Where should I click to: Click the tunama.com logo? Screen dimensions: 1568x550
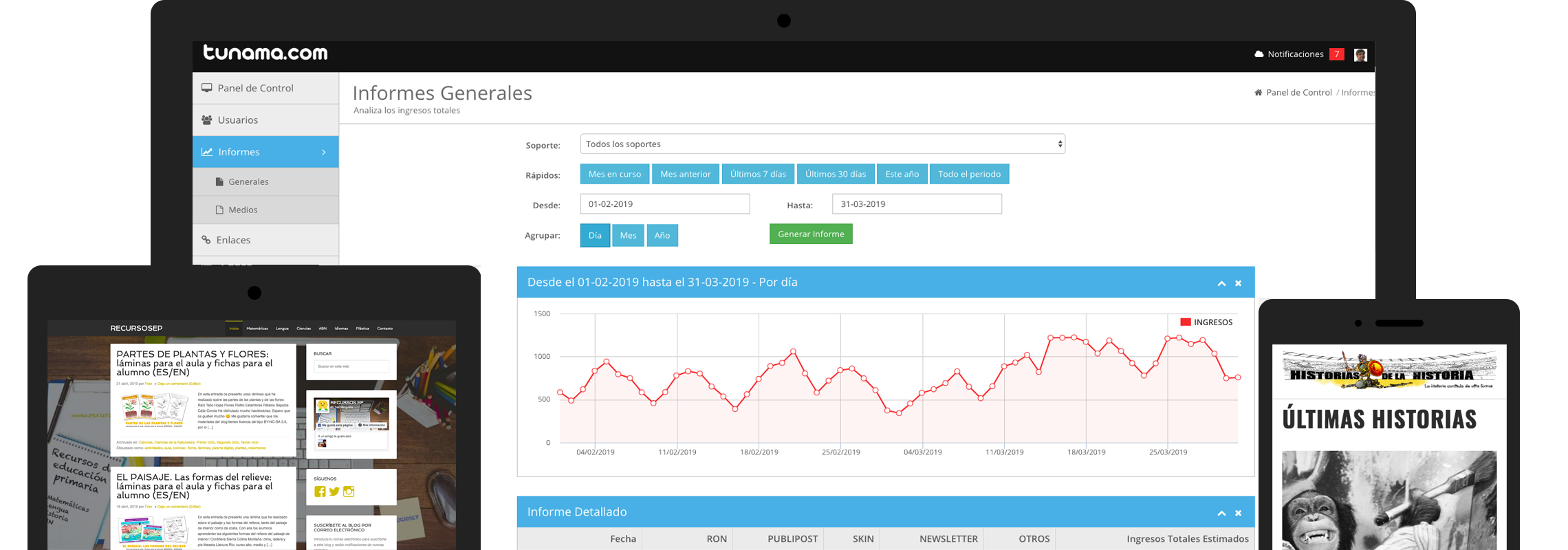click(x=265, y=52)
